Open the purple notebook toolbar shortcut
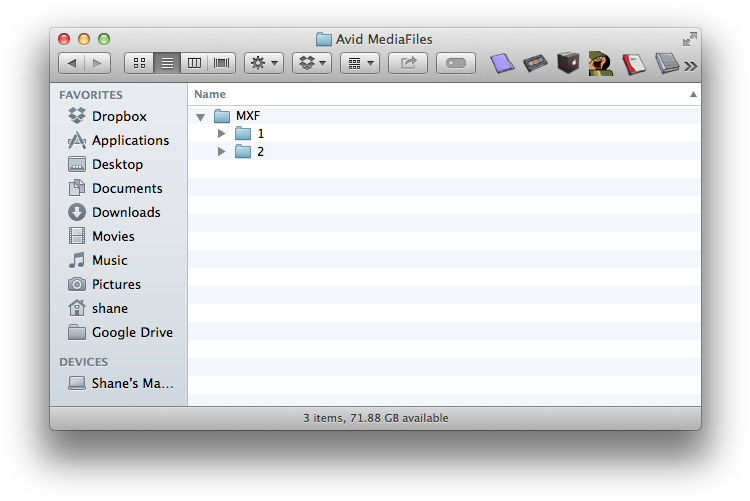 pyautogui.click(x=502, y=63)
